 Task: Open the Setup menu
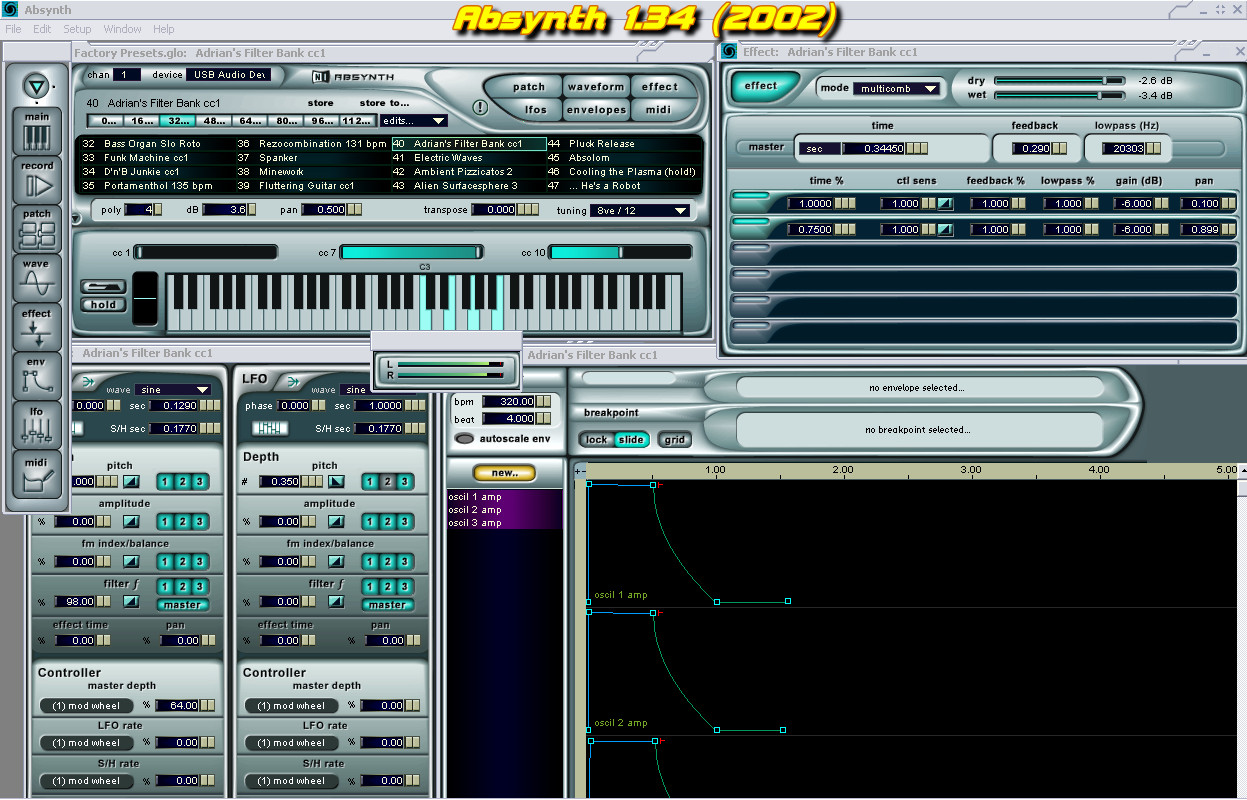pyautogui.click(x=77, y=29)
